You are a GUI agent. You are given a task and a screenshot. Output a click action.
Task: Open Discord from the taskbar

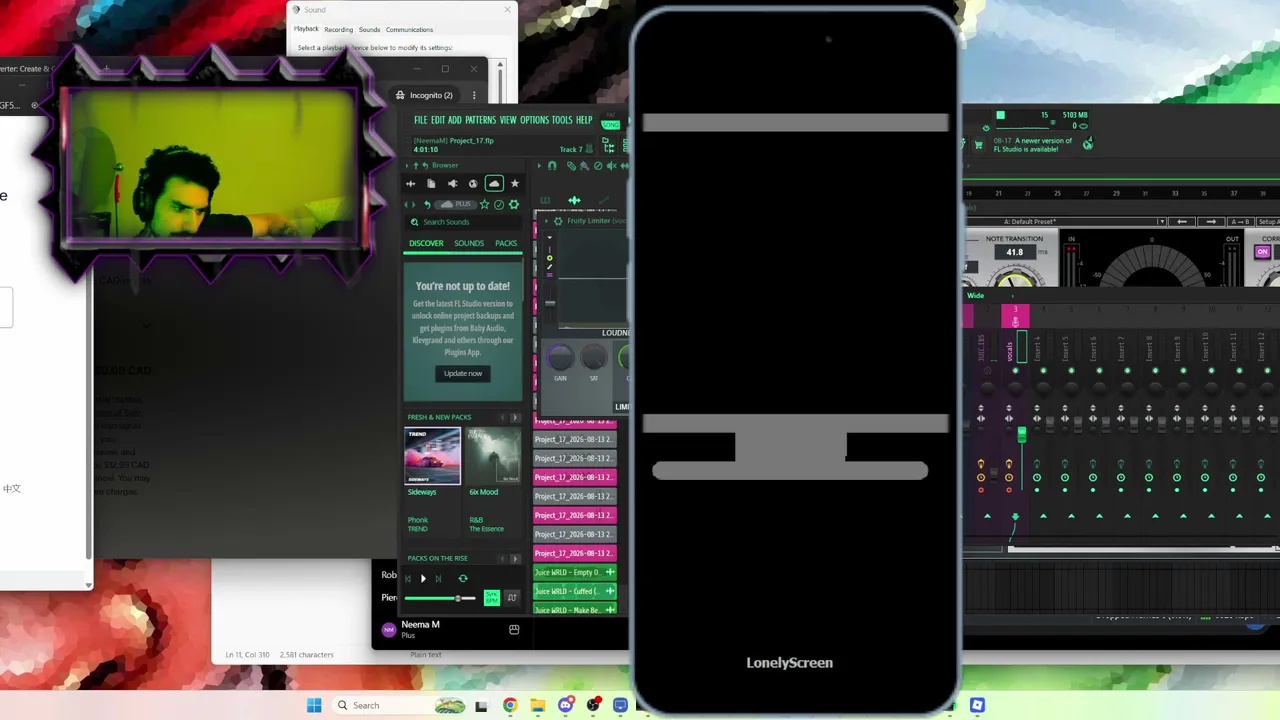tap(566, 705)
